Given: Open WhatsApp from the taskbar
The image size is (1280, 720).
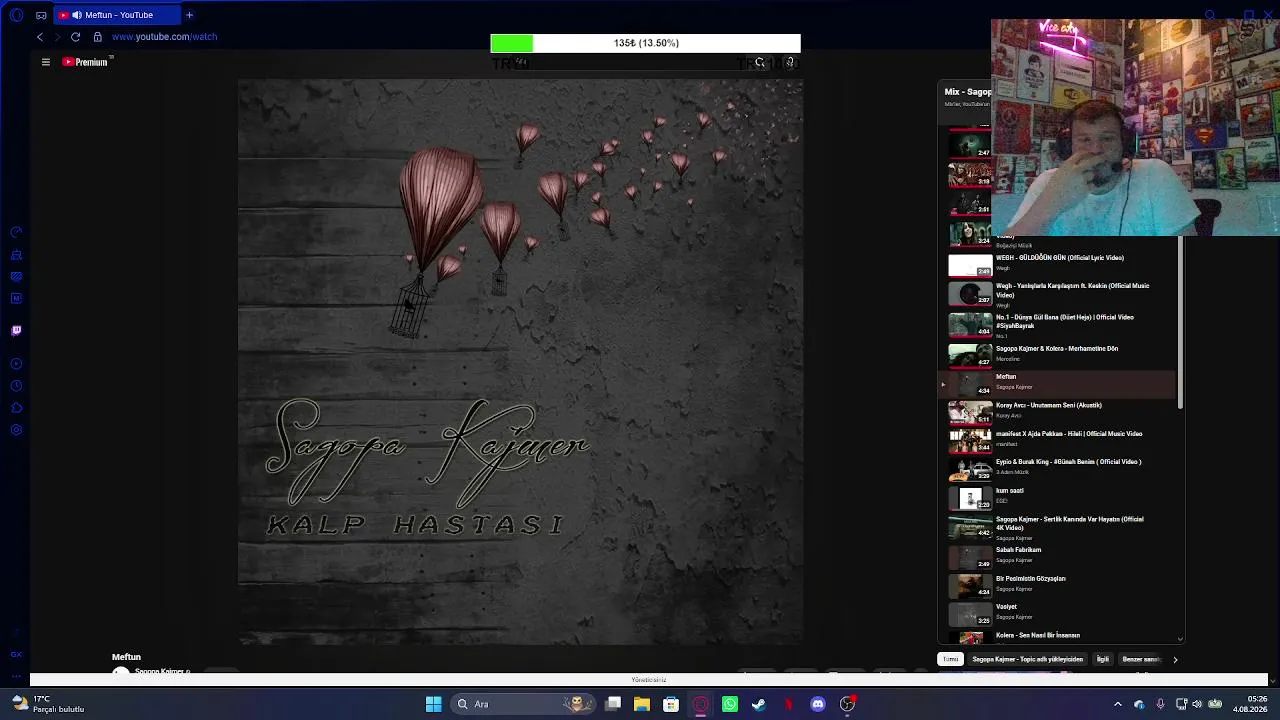Looking at the screenshot, I should coord(730,704).
